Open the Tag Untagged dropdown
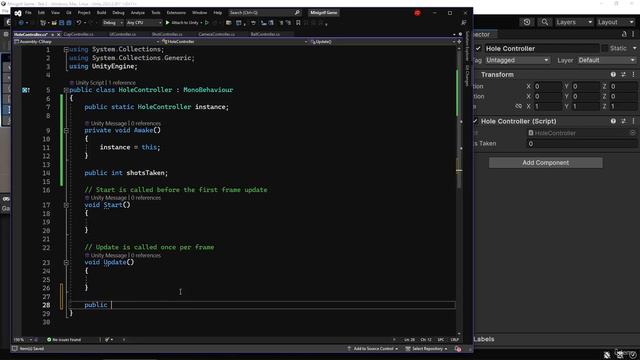 [x=517, y=60]
